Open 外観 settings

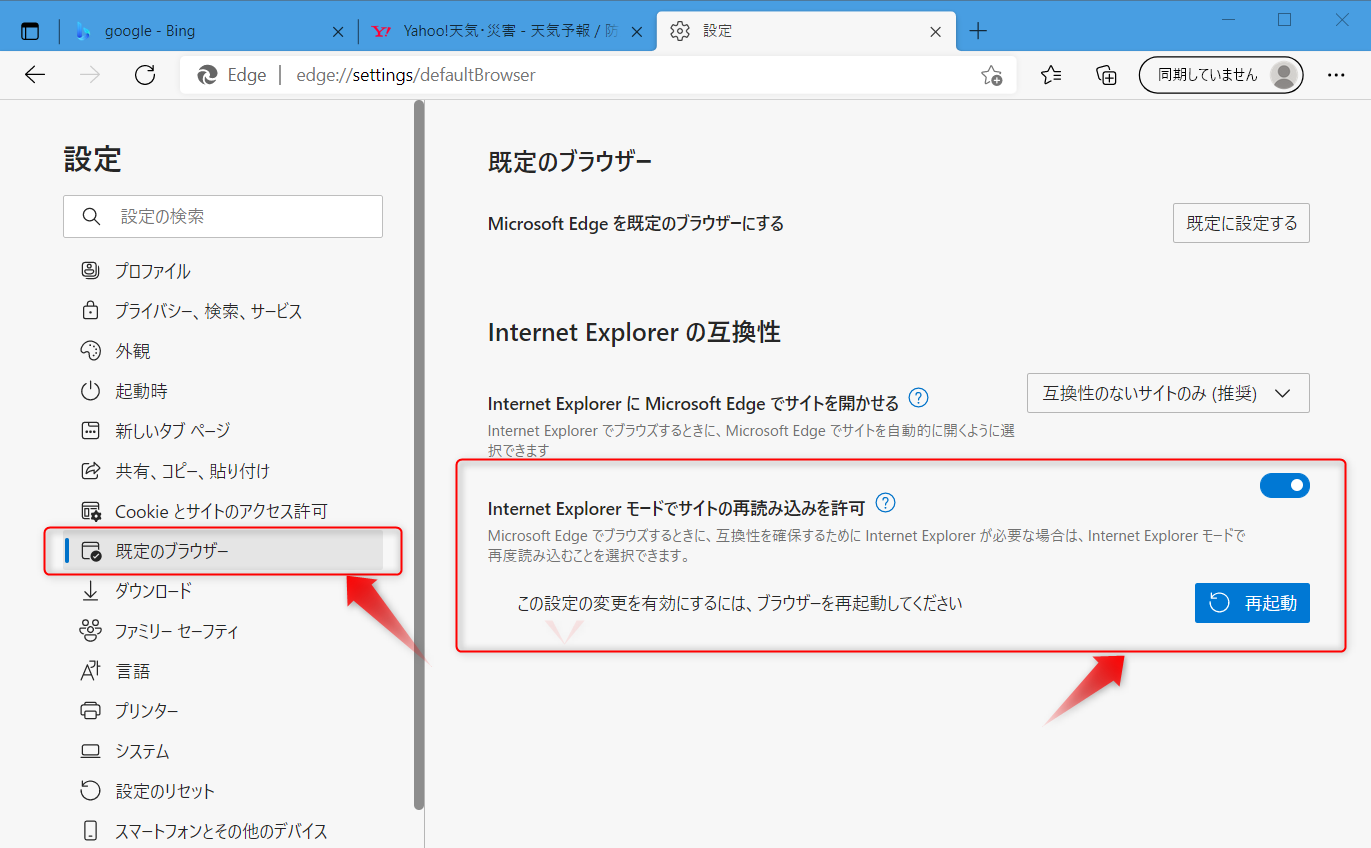pyautogui.click(x=223, y=351)
